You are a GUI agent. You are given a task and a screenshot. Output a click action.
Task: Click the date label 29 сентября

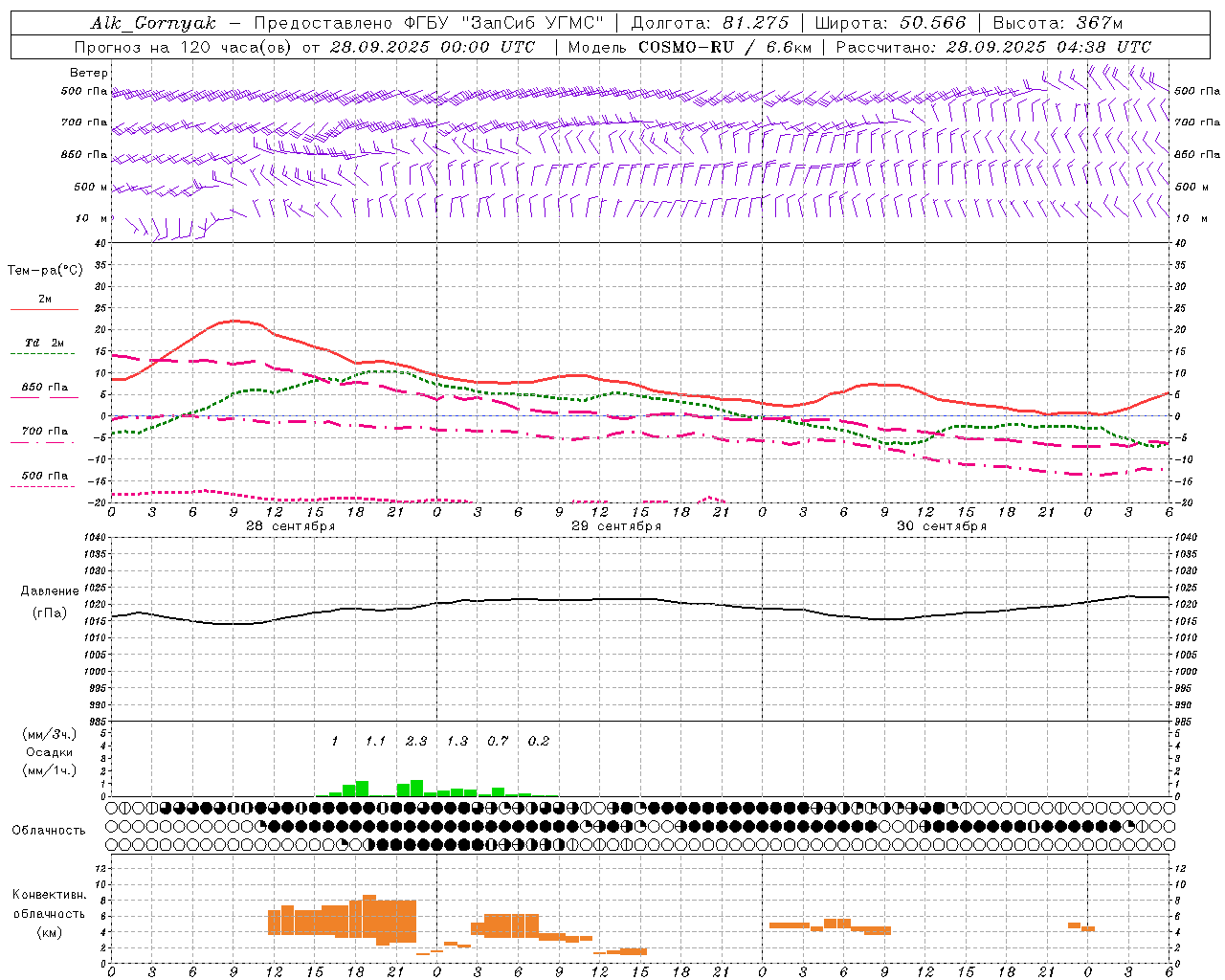click(x=616, y=526)
